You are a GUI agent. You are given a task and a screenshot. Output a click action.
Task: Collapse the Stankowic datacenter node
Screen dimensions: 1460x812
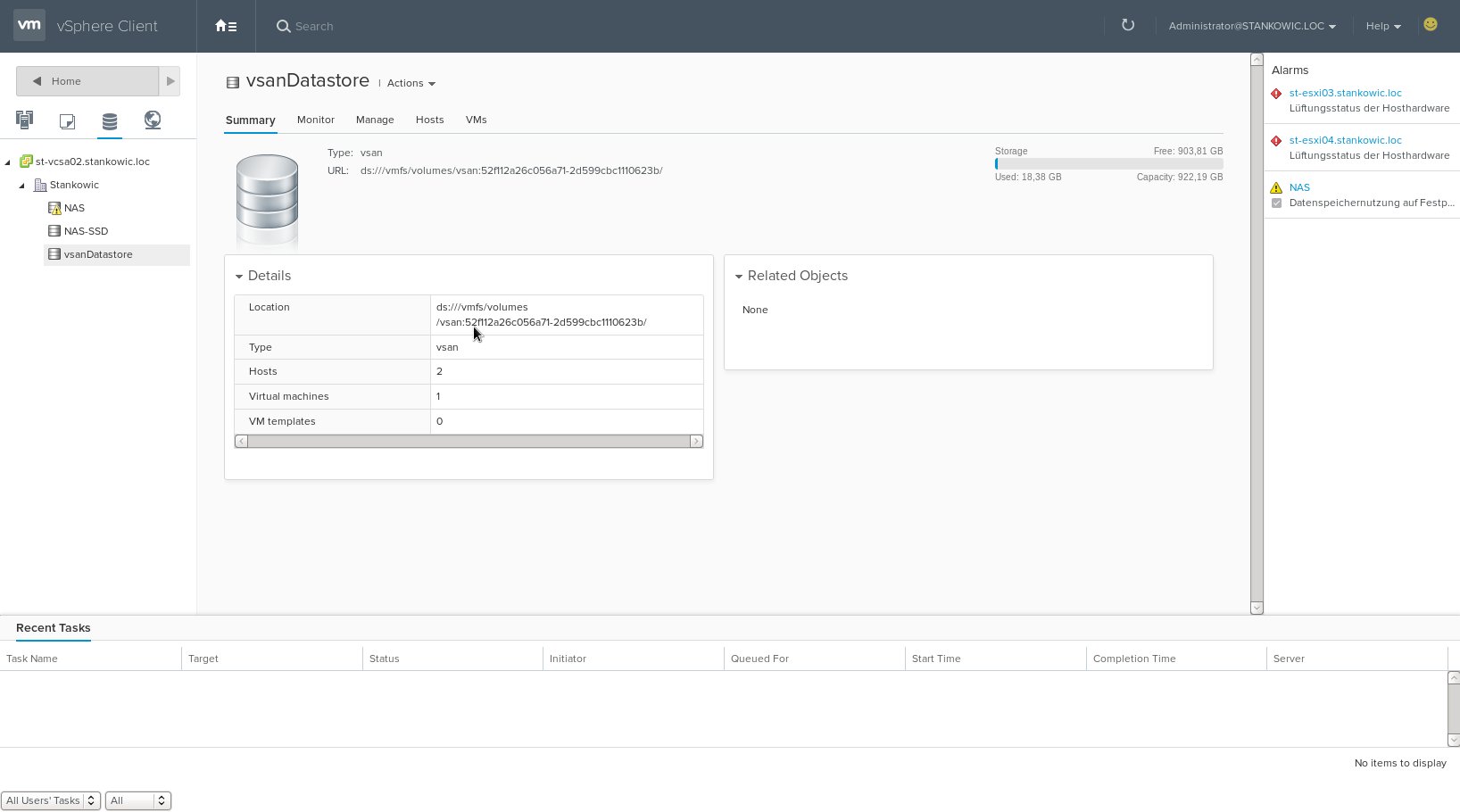pyautogui.click(x=22, y=186)
